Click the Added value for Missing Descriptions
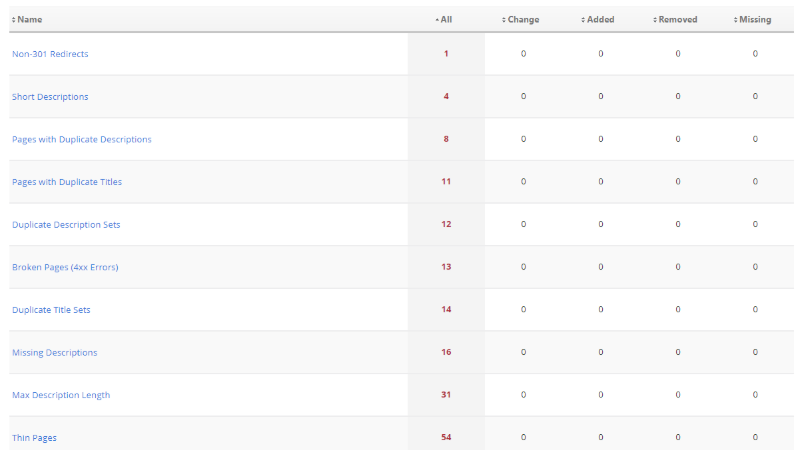Viewport: 800px width, 450px height. 601,353
